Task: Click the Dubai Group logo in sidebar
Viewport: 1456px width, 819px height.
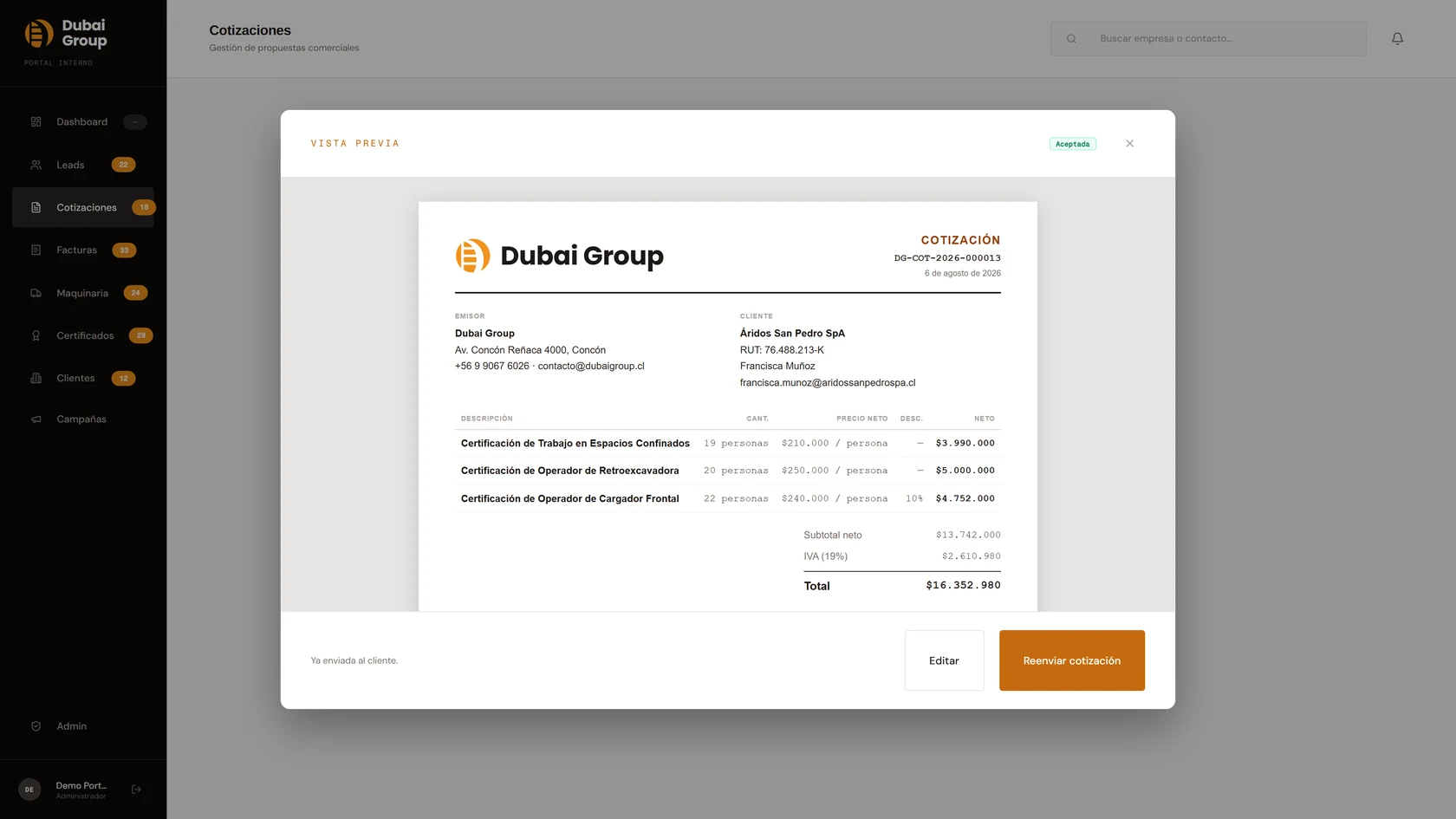Action: 66,34
